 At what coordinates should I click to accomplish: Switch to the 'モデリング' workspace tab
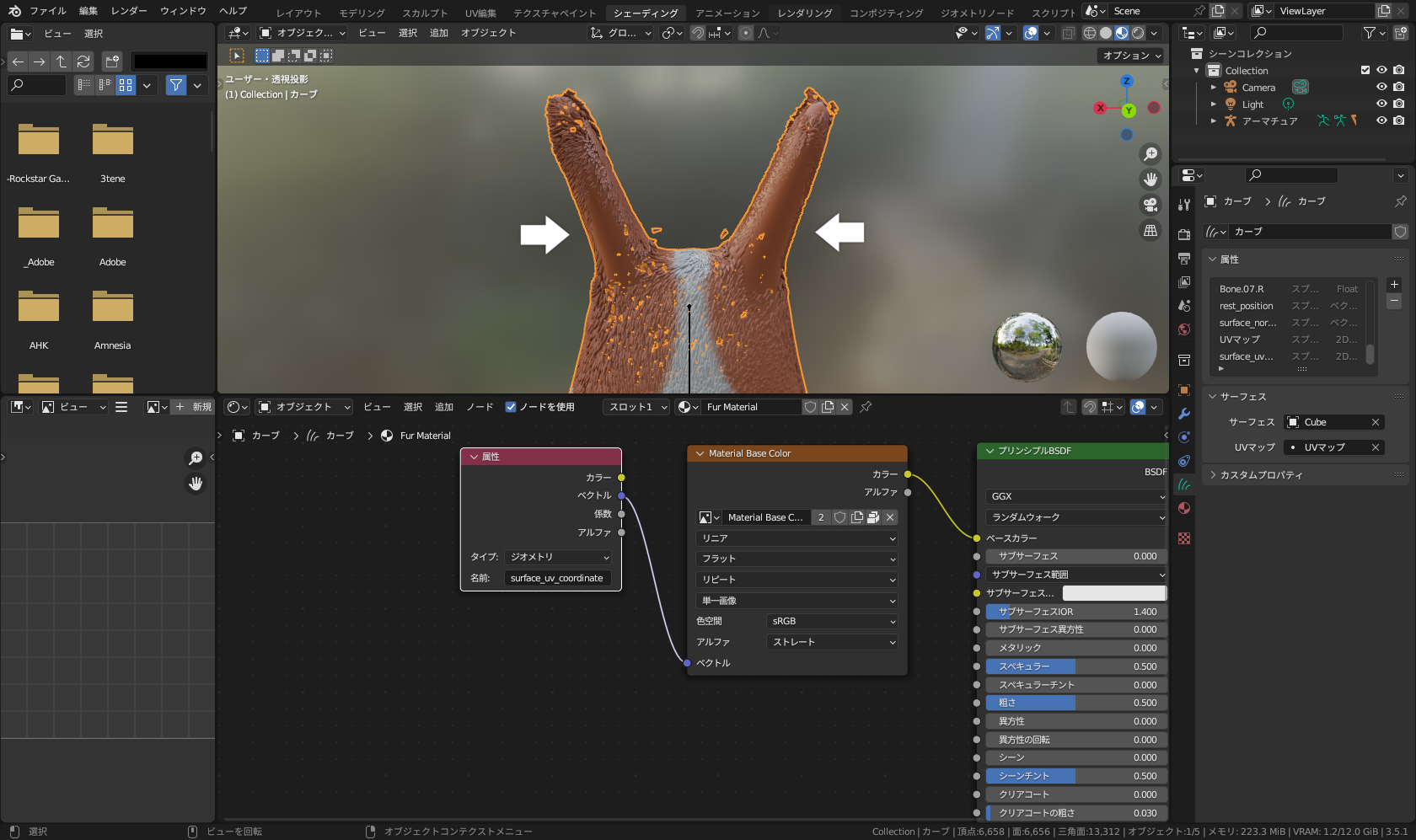click(x=362, y=13)
